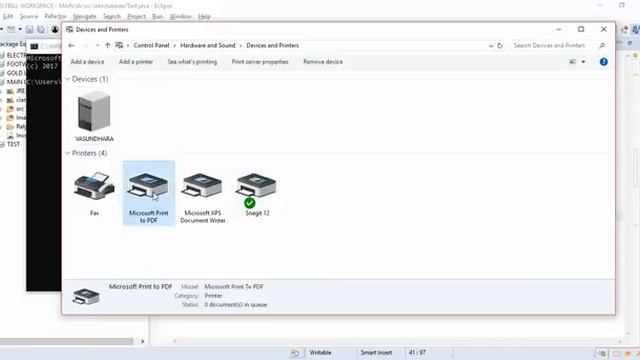640x360 pixels.
Task: Click Add a device
Action: tap(87, 62)
